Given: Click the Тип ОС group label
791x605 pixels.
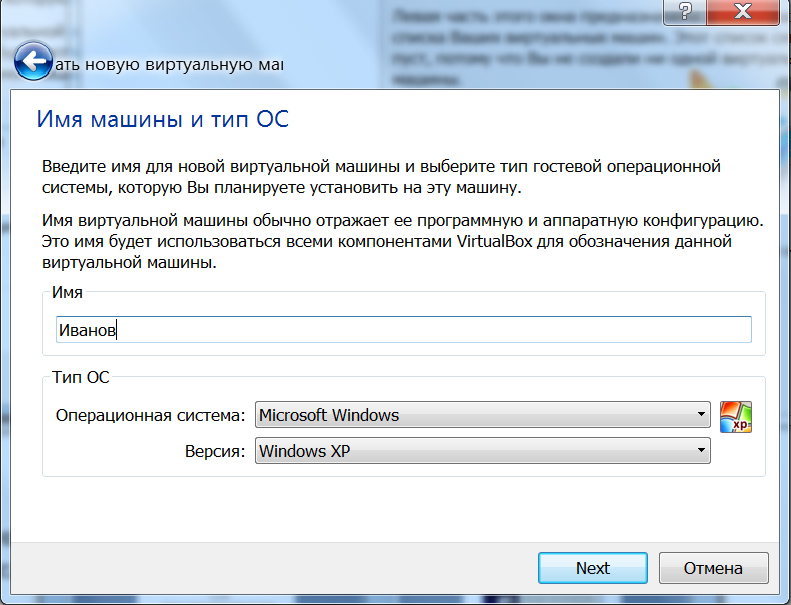Looking at the screenshot, I should pyautogui.click(x=81, y=377).
